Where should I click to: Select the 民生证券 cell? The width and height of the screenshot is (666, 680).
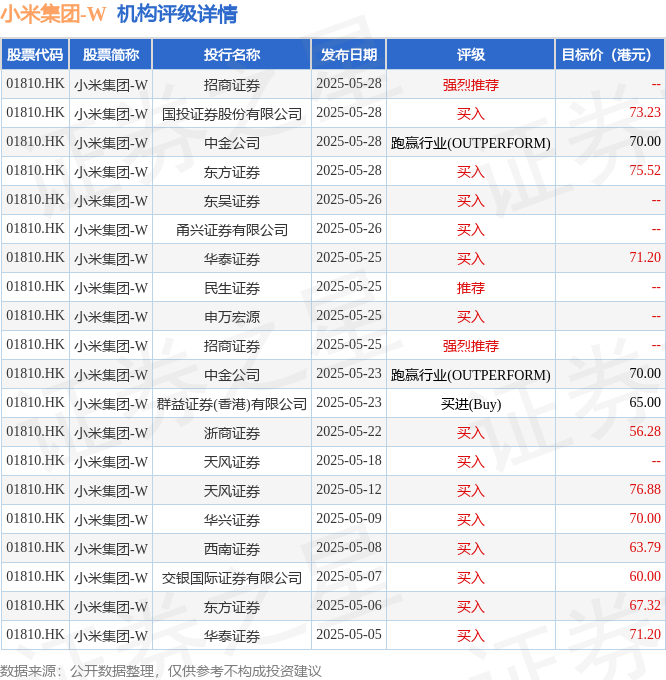[232, 288]
